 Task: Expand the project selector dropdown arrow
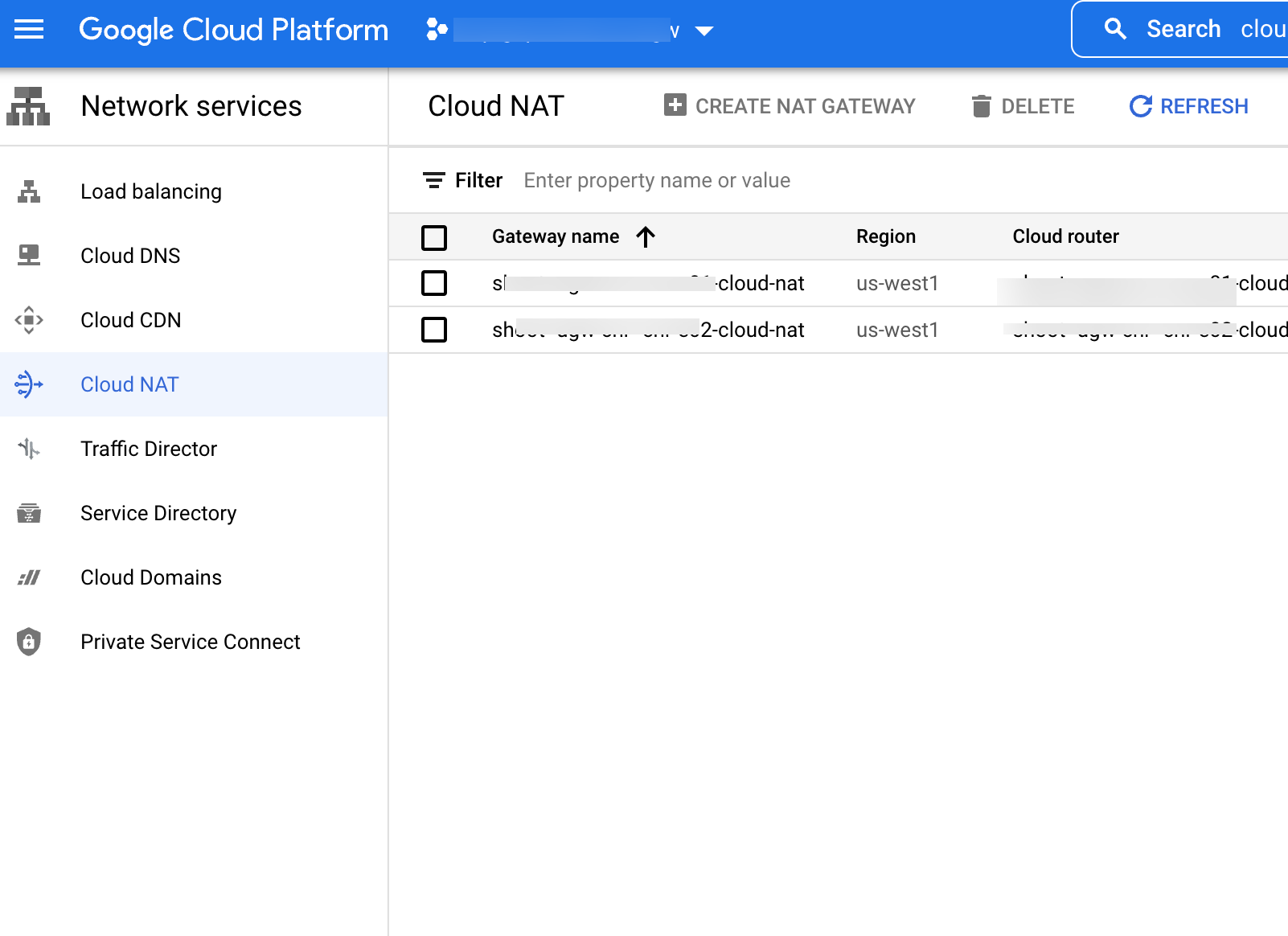pyautogui.click(x=704, y=31)
